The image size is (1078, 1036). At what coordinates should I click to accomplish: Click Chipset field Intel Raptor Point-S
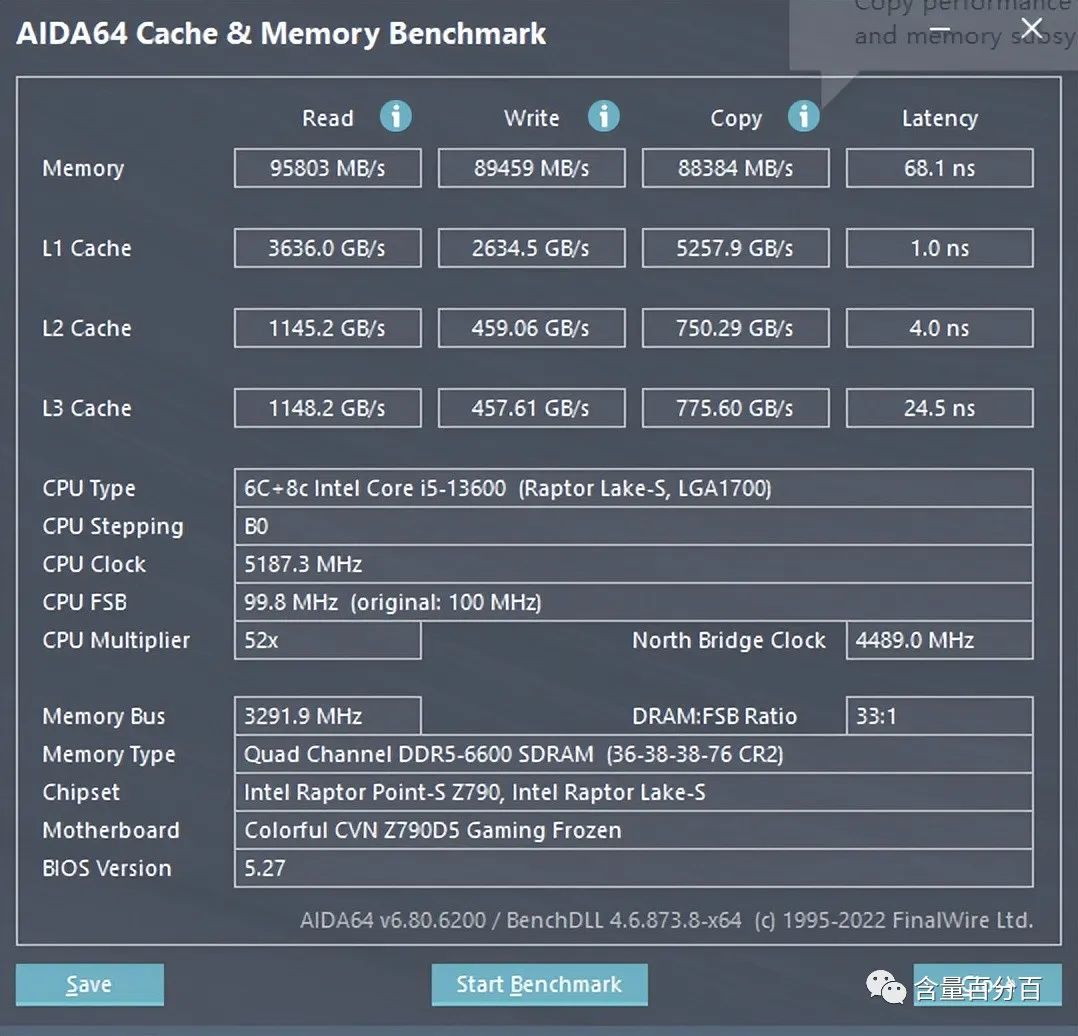click(x=634, y=792)
